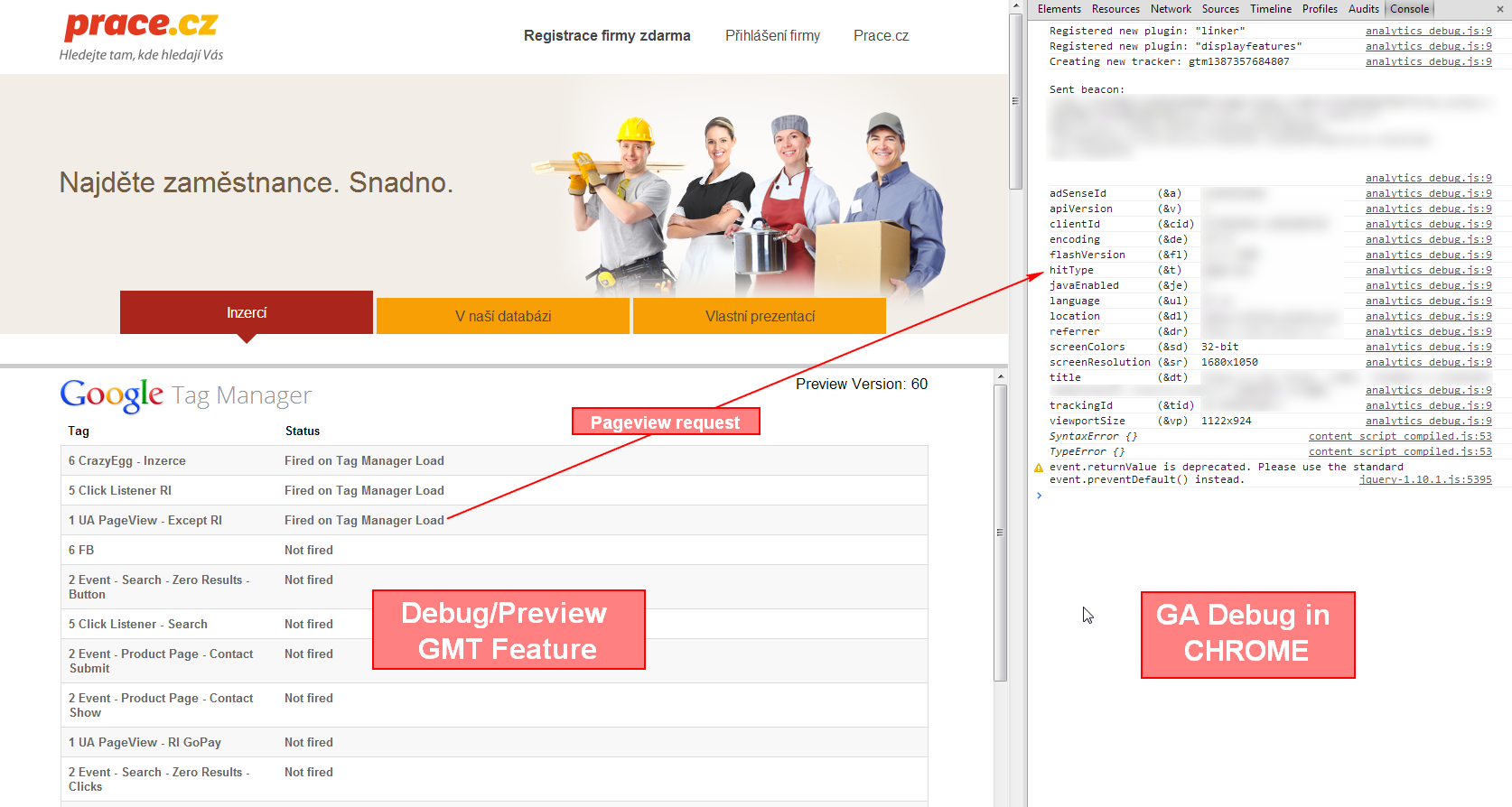Open analytics_debug.js:9 link on viewportSize row

1429,421
